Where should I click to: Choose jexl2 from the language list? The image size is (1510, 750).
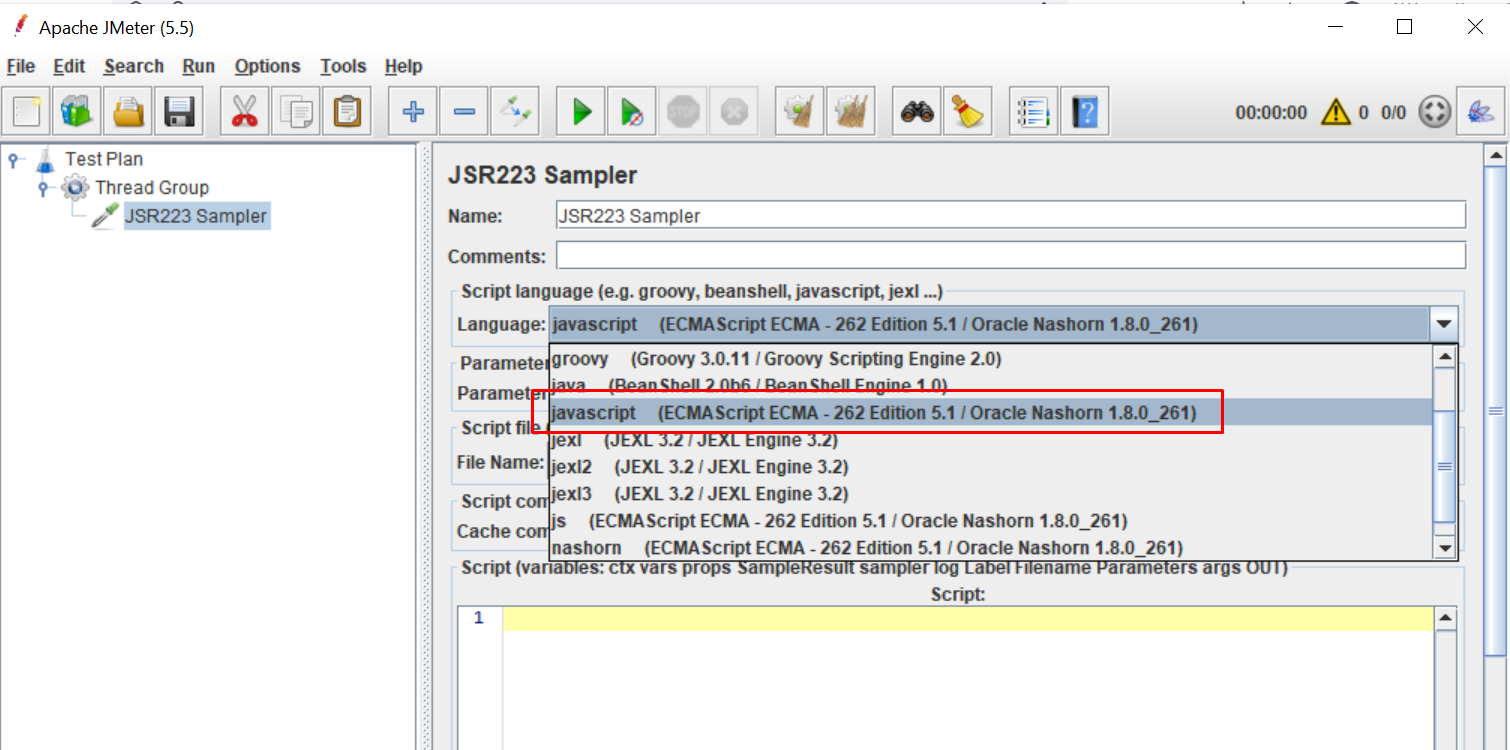coord(991,466)
